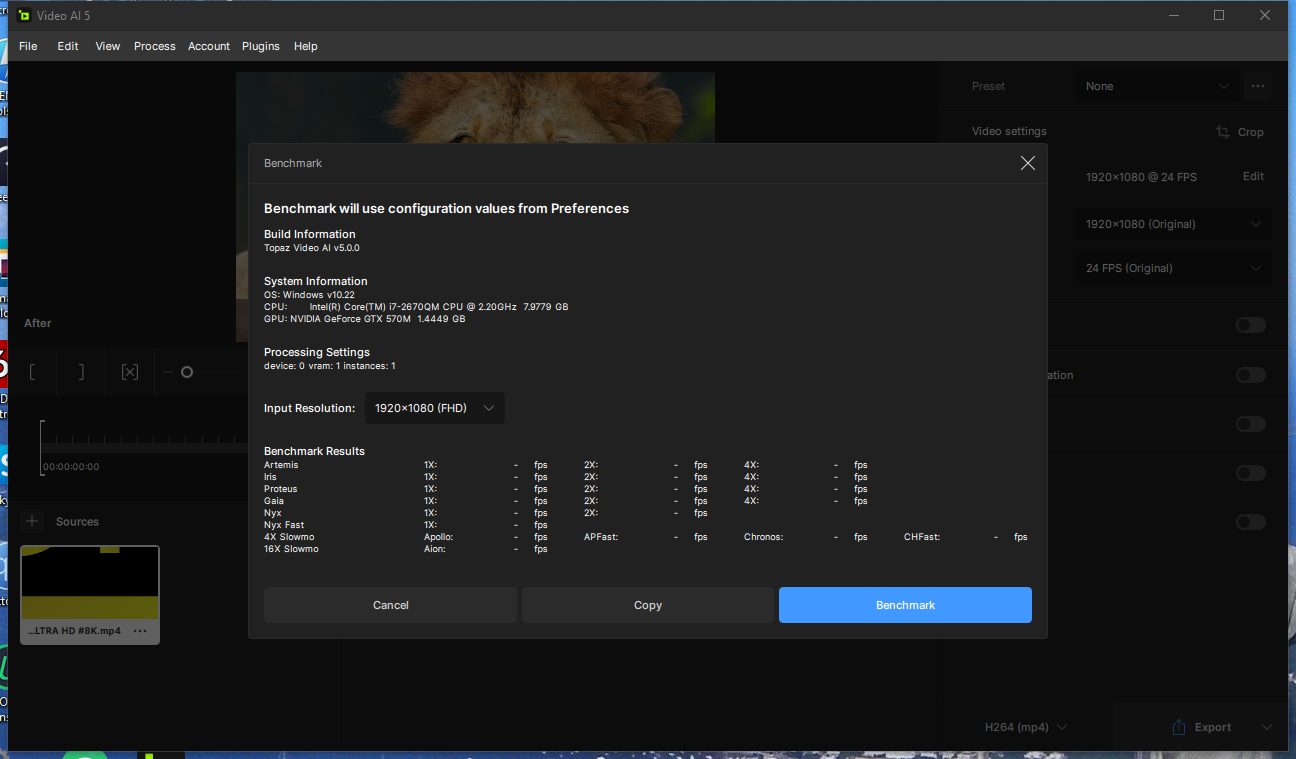The width and height of the screenshot is (1296, 759).
Task: Click the clear trim range icon
Action: (x=129, y=372)
